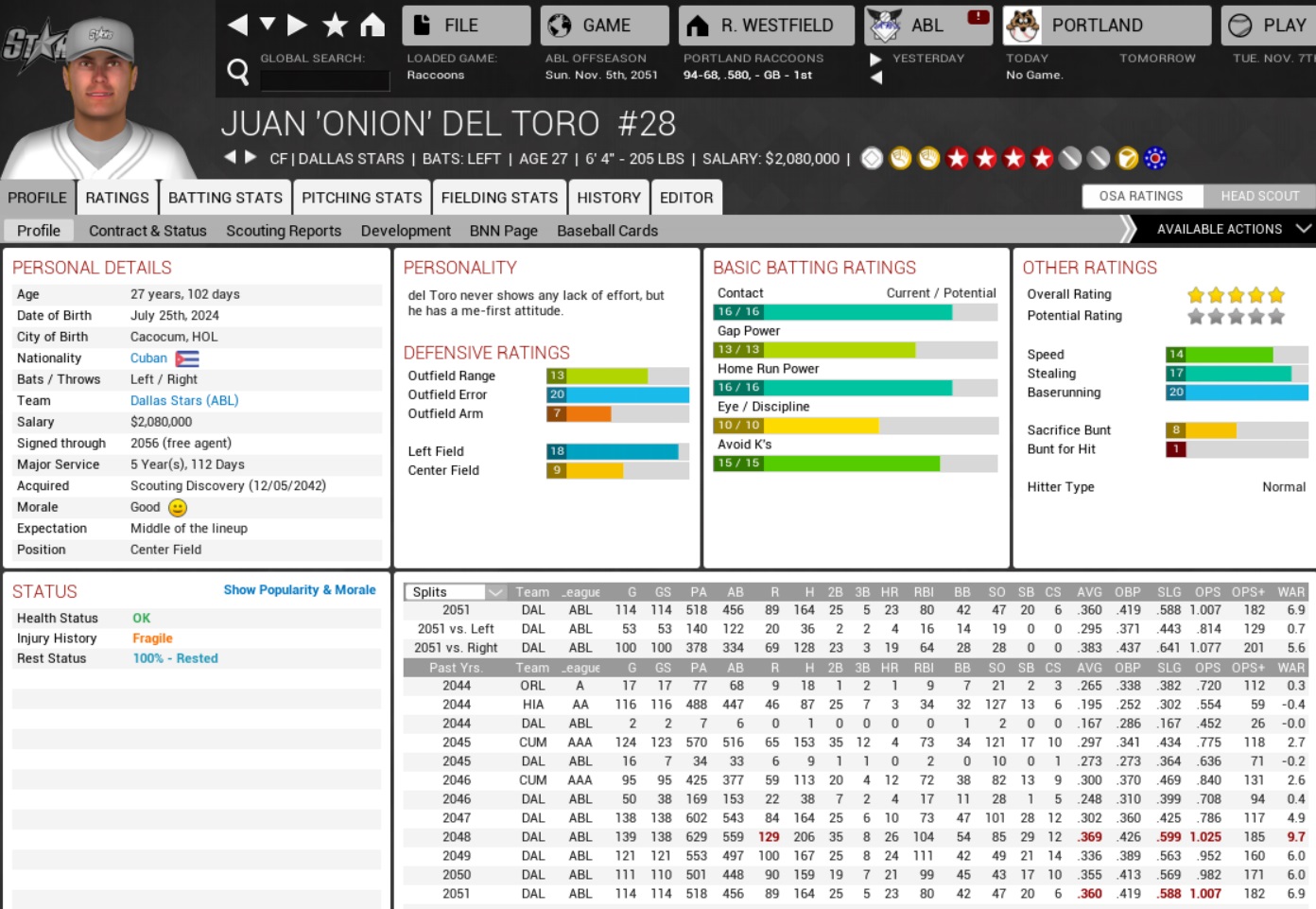Image resolution: width=1316 pixels, height=909 pixels.
Task: Open the Splits dropdown
Action: pos(494,592)
